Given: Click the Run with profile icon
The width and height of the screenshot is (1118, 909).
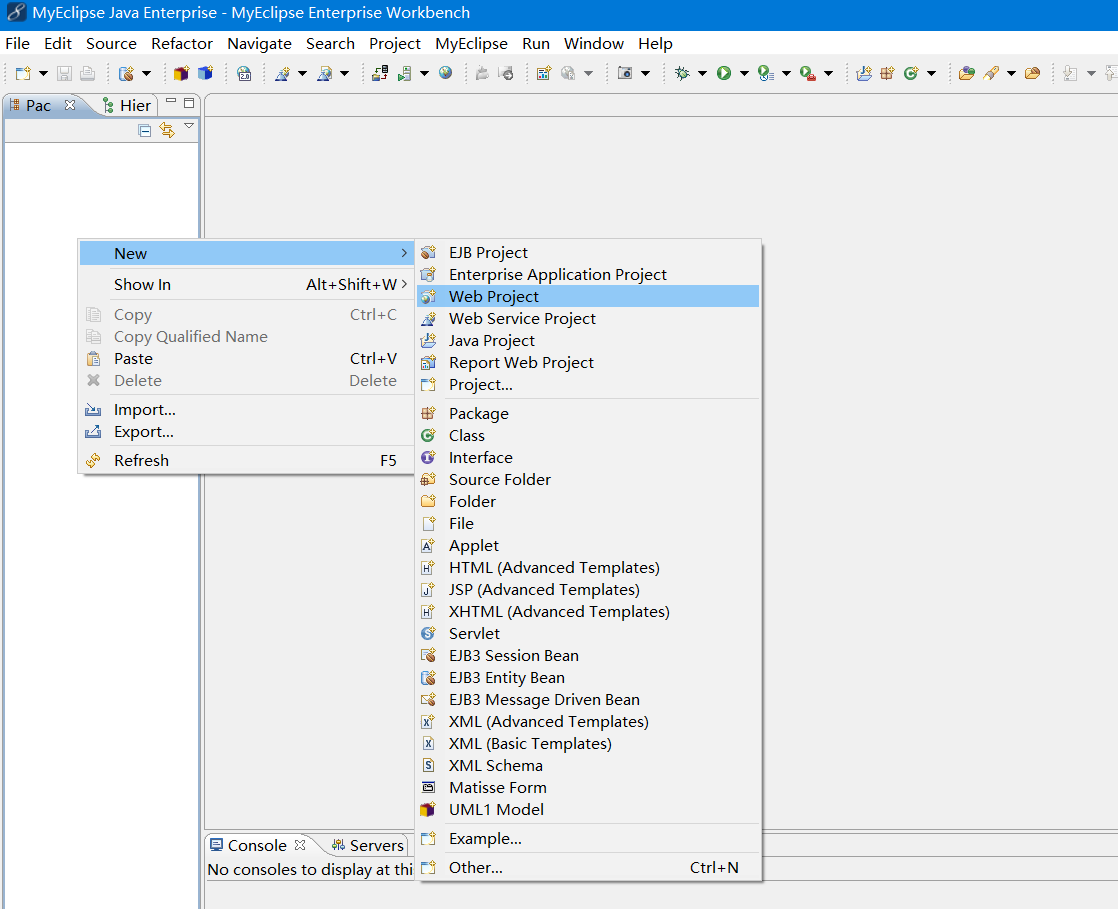Looking at the screenshot, I should click(x=766, y=73).
